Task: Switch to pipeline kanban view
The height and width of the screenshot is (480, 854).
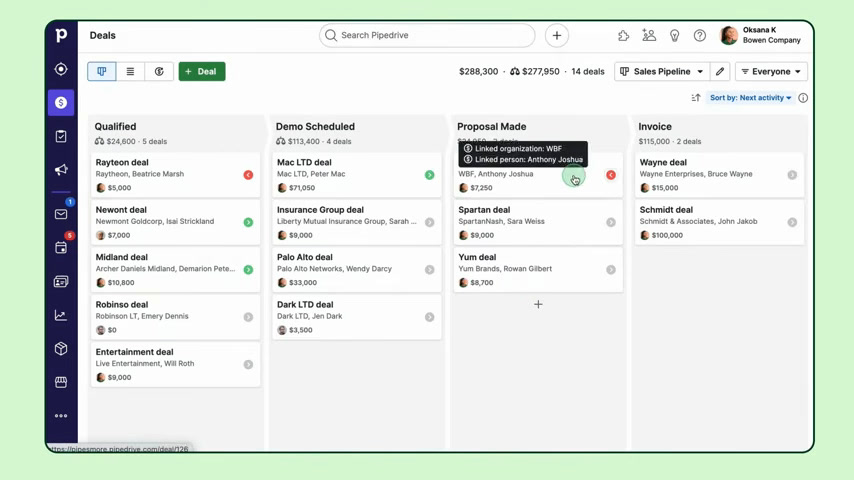Action: coord(102,71)
